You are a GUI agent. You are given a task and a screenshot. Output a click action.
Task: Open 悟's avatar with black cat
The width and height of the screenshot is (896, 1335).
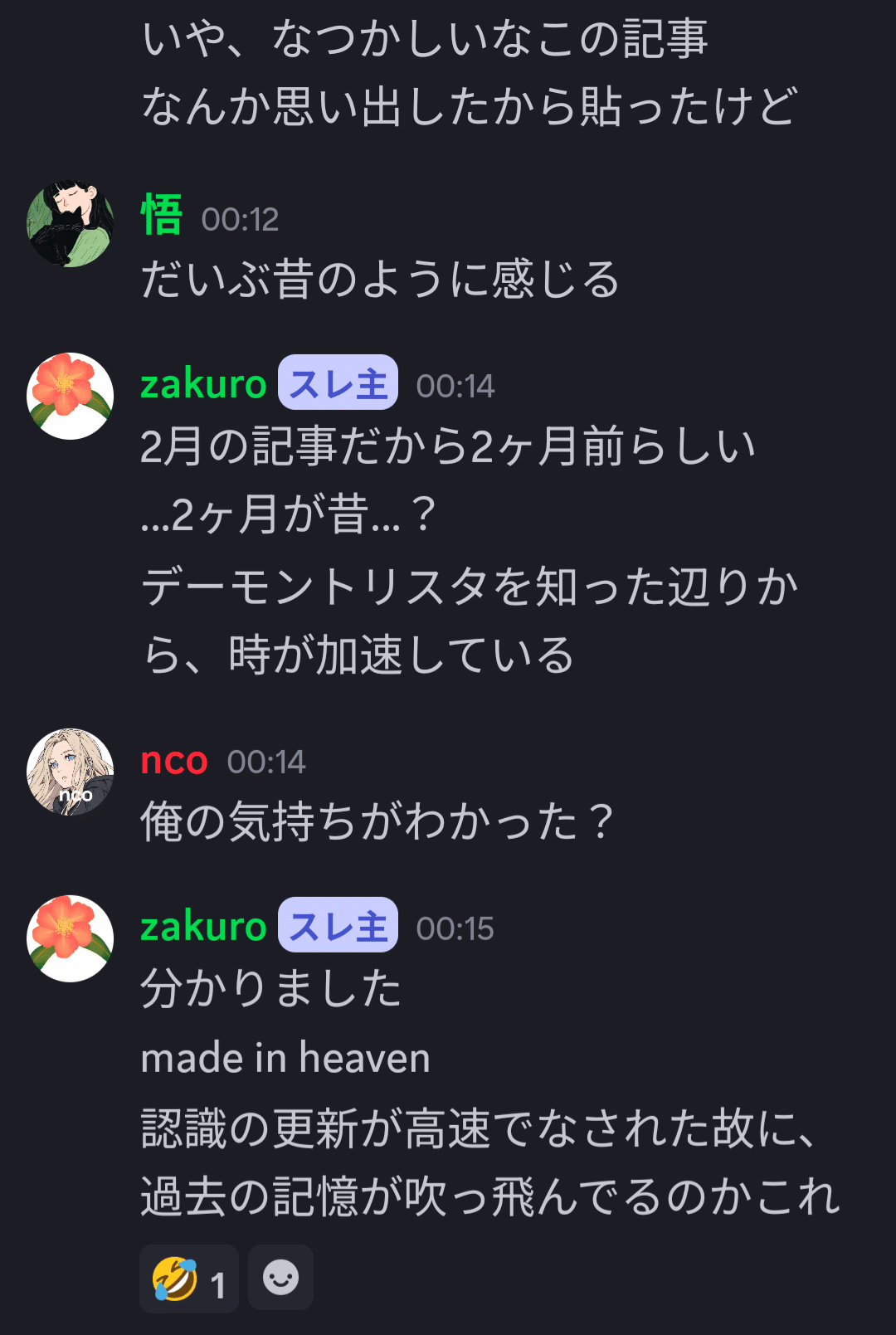point(71,224)
